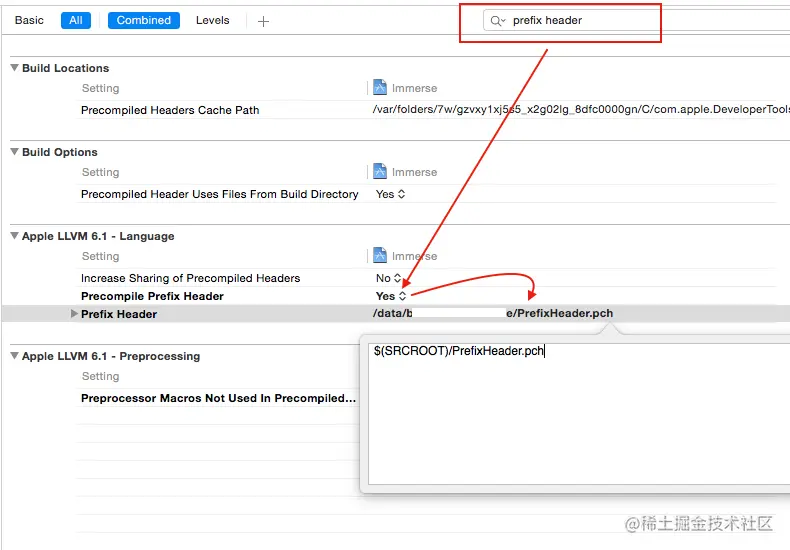Switch to Levels view
Viewport: 790px width, 550px height.
213,20
